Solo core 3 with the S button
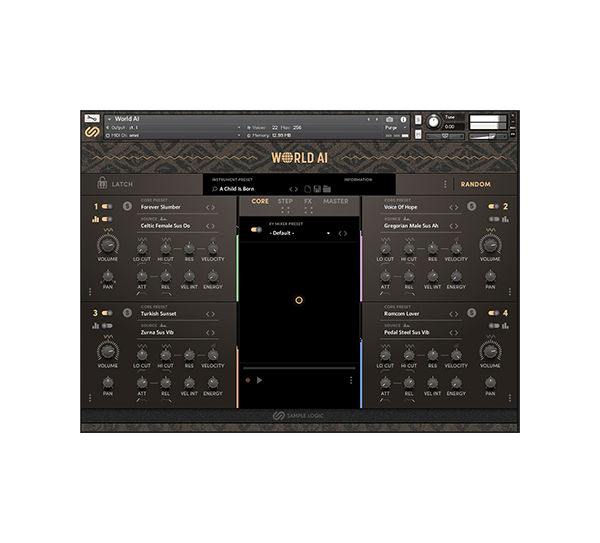 [x=127, y=313]
